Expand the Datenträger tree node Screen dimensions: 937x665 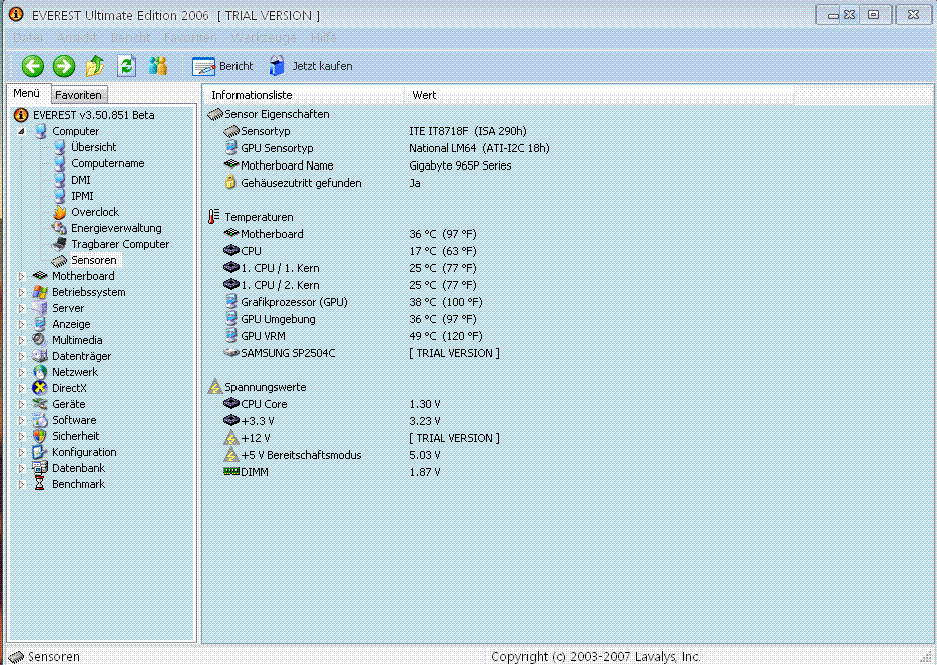22,356
